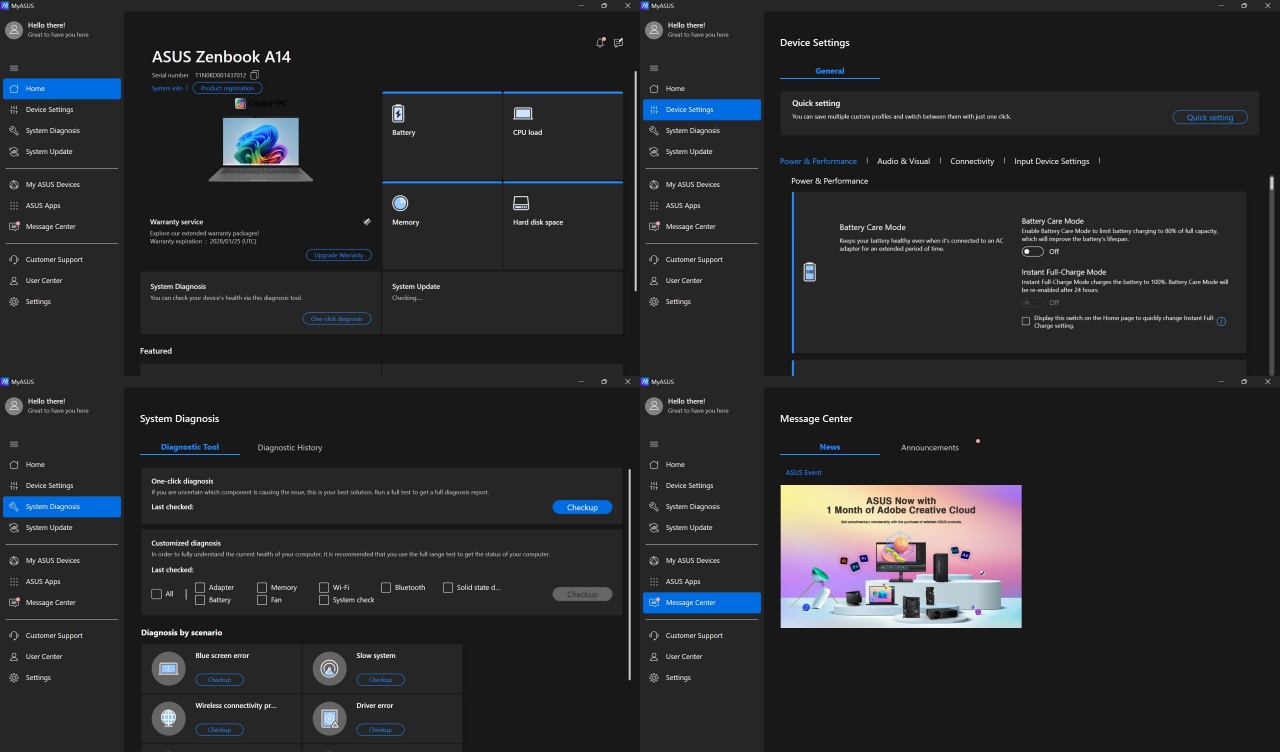Open Settings in Message Center window sidebar

pyautogui.click(x=702, y=678)
